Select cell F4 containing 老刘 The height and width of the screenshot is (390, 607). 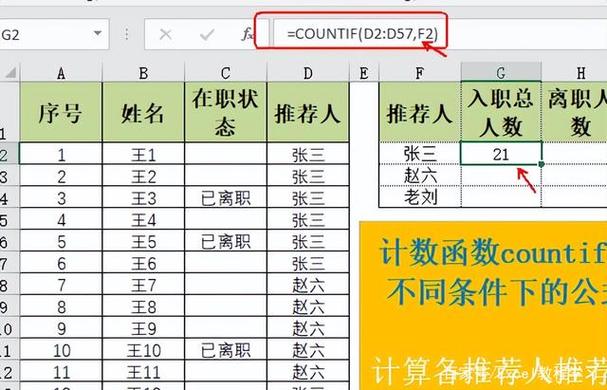(x=420, y=197)
